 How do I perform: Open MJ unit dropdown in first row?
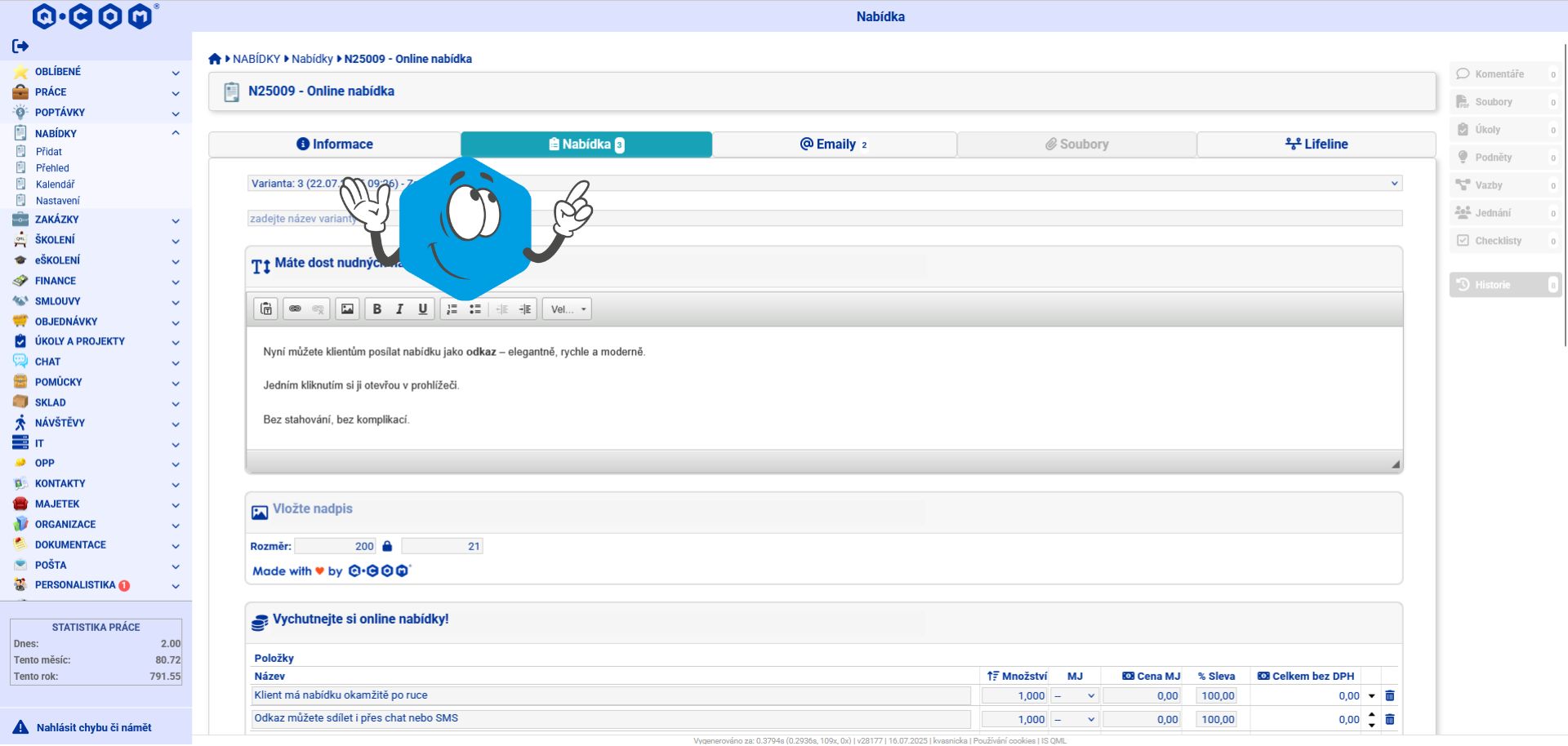[x=1075, y=696]
